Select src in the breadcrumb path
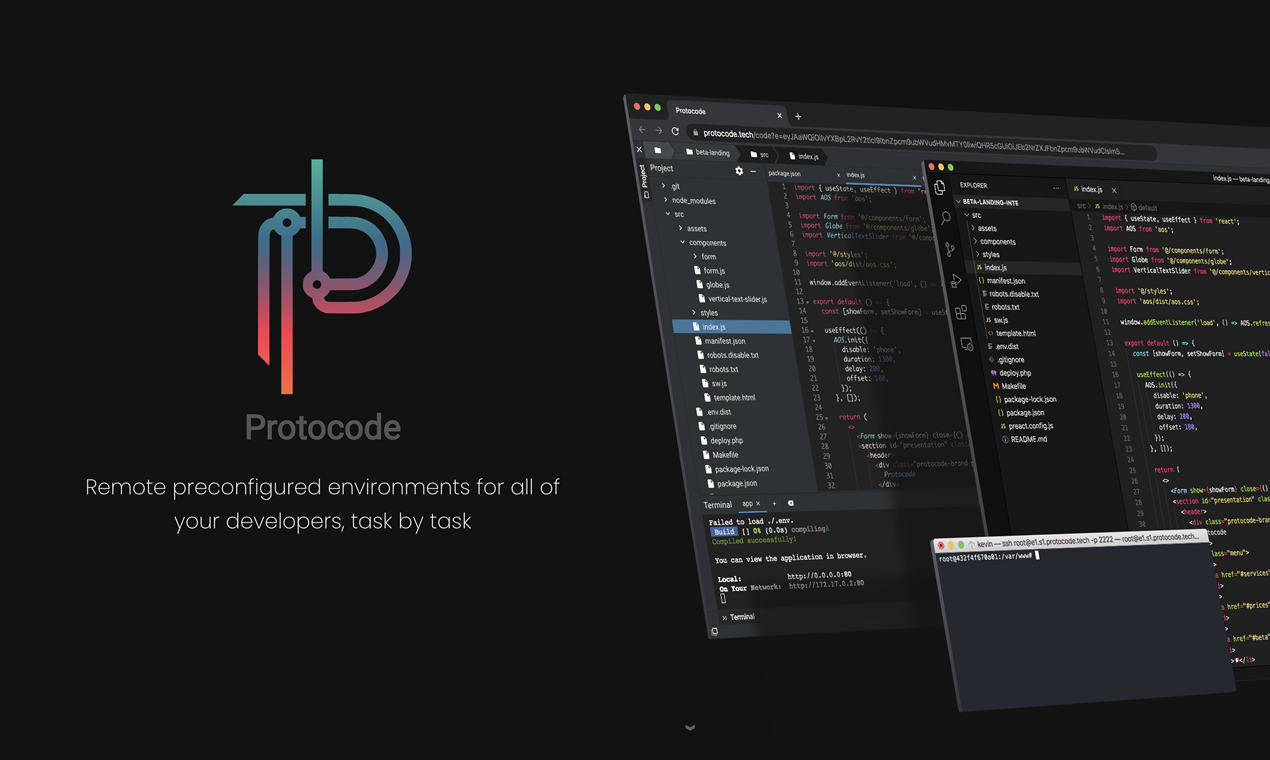This screenshot has height=760, width=1270. [x=759, y=155]
